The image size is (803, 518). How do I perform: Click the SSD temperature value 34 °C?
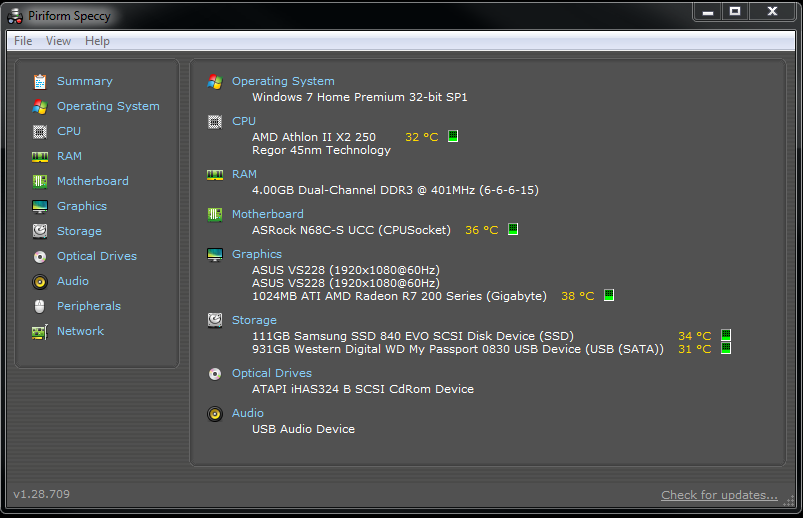pos(694,336)
